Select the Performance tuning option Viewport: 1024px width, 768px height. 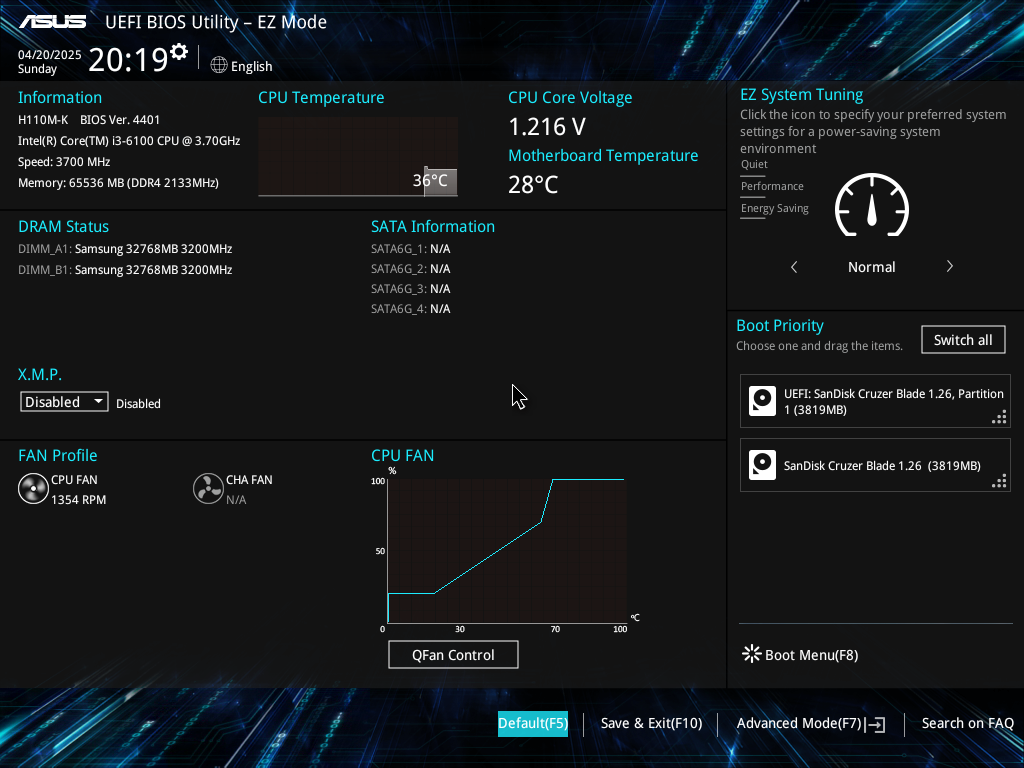click(772, 186)
